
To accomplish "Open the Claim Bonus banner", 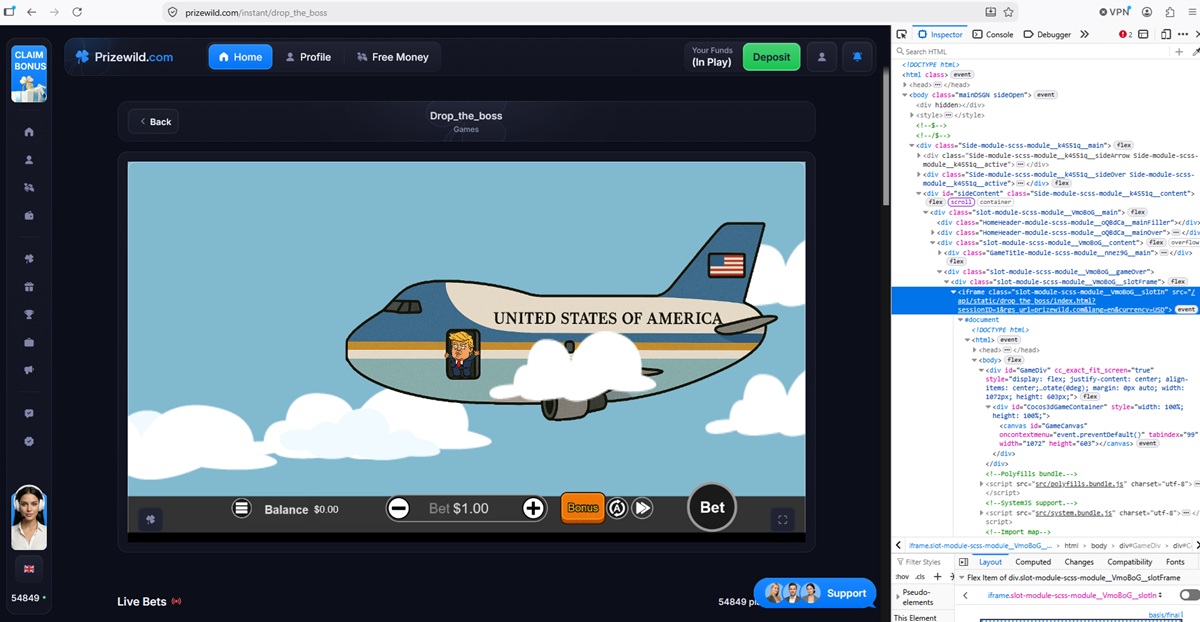I will tap(29, 73).
